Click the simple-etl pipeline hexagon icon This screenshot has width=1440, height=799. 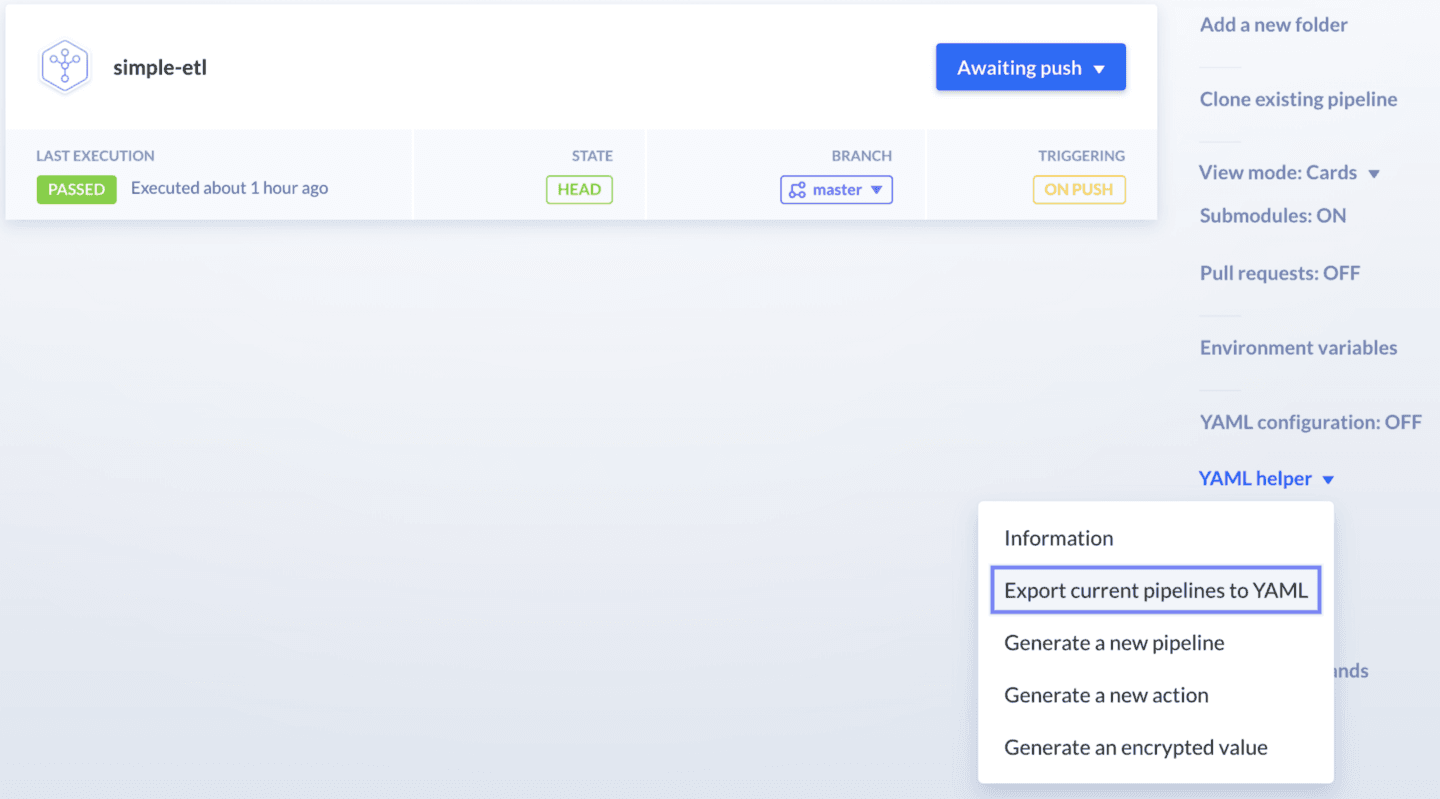click(x=64, y=66)
